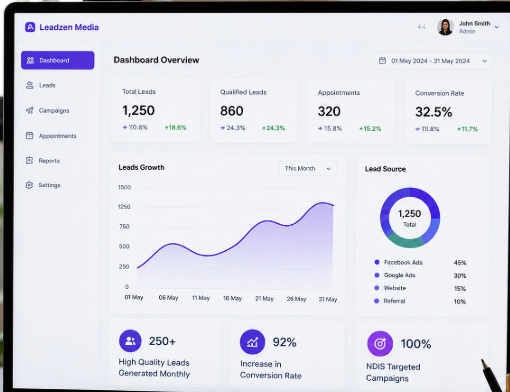Open Campaigns via the rocket icon
510x392 pixels.
[30, 110]
